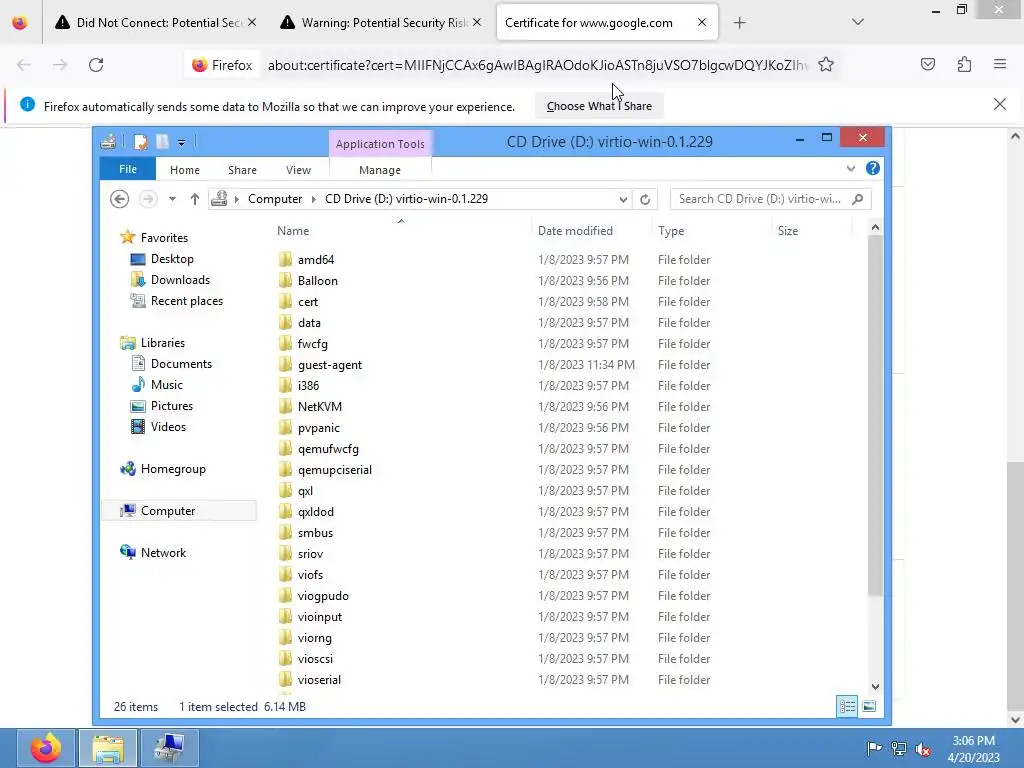Reload the Firefox page
Screen dimensions: 1024x768
pos(96,65)
